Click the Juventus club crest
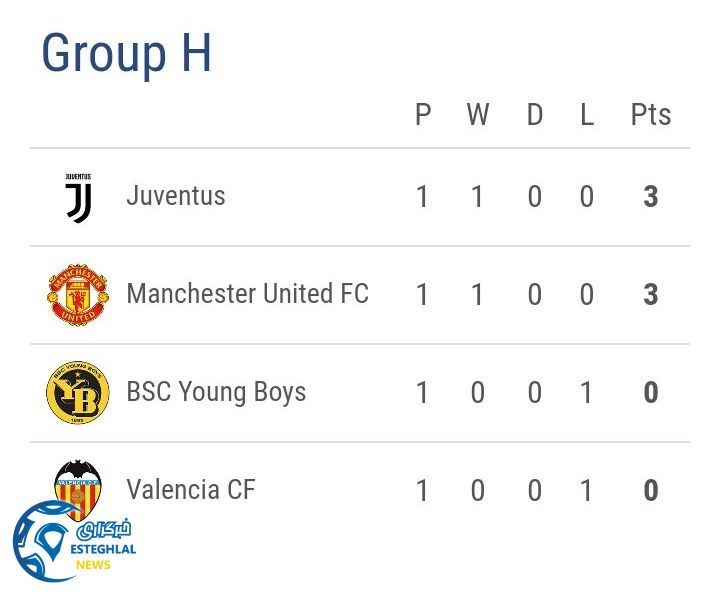Screen dimensions: 702x604 78,197
